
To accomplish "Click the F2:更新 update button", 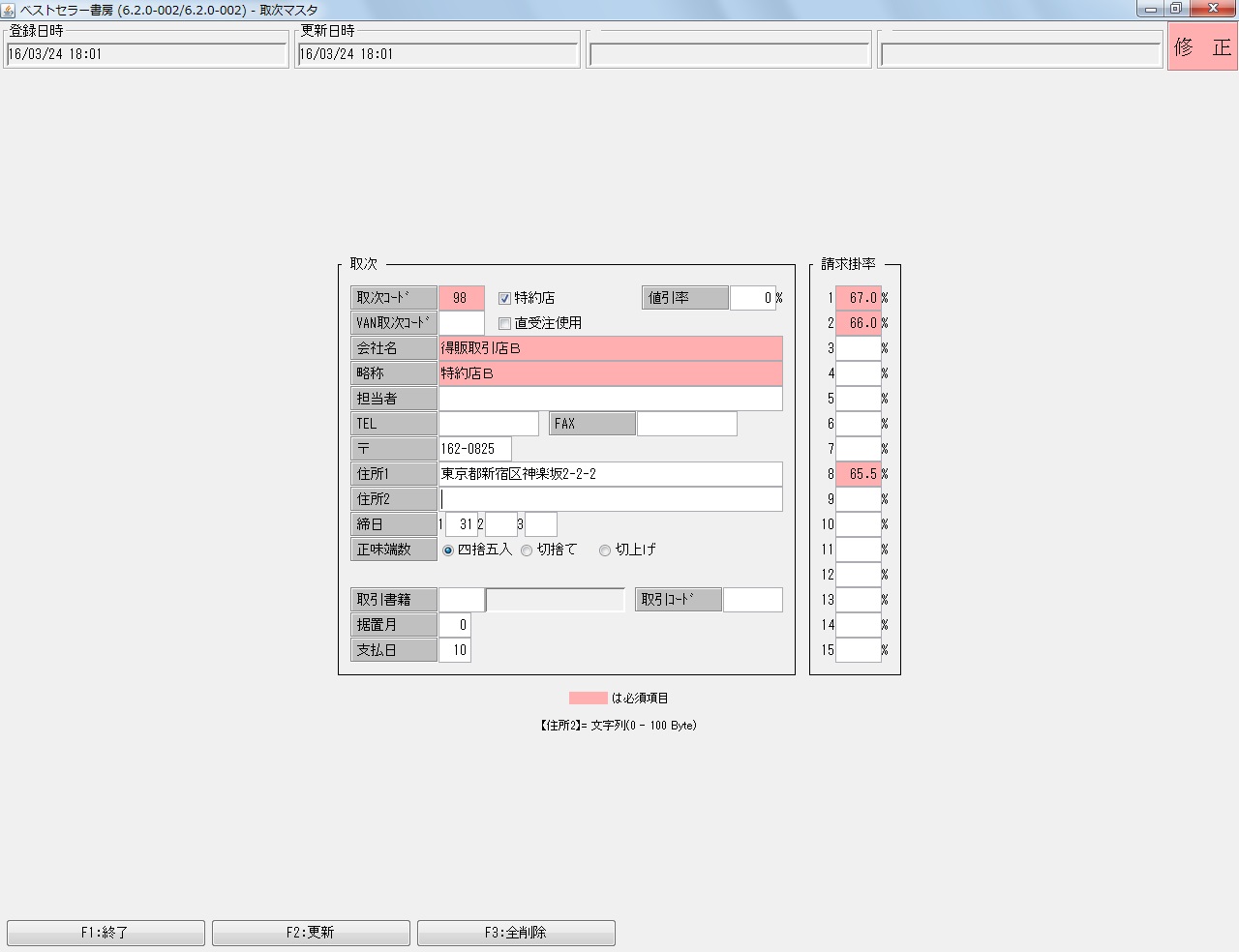I will (x=311, y=933).
